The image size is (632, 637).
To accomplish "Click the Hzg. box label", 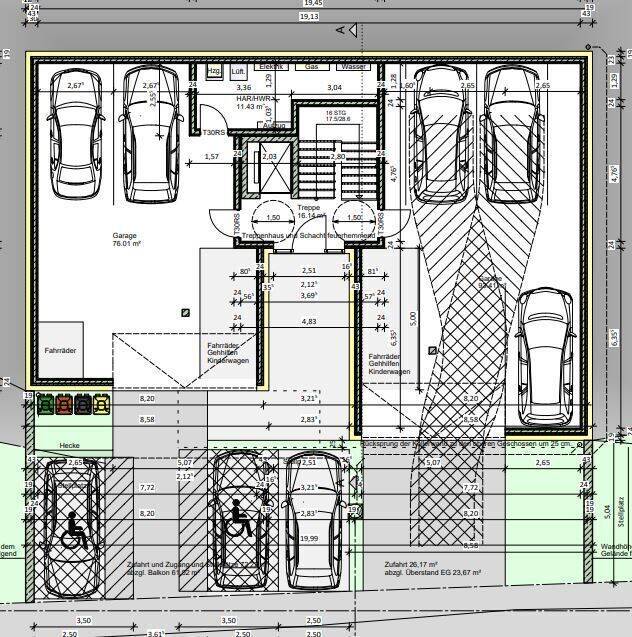I will [214, 71].
